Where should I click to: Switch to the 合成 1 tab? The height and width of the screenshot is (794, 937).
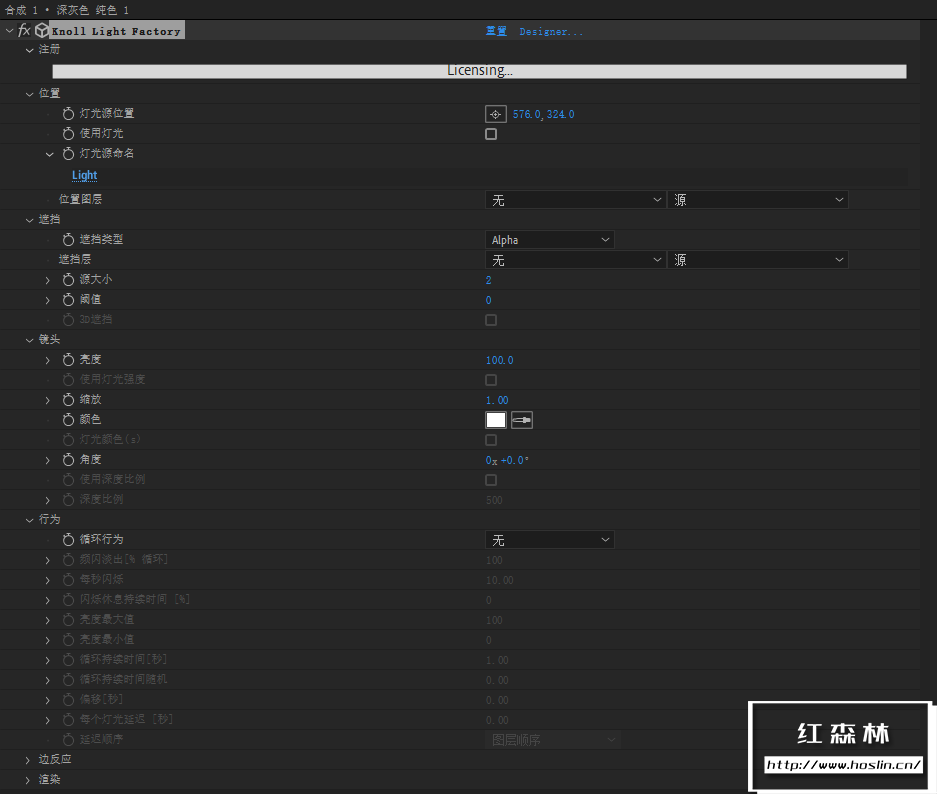click(x=22, y=9)
